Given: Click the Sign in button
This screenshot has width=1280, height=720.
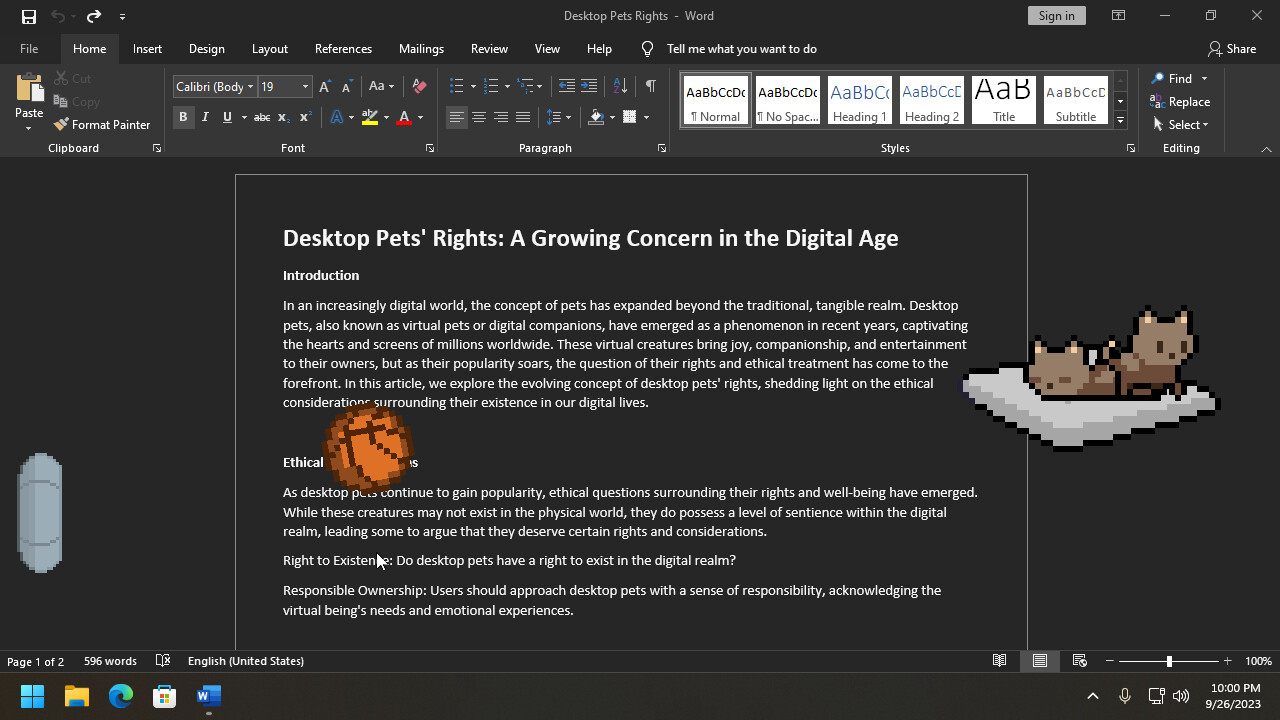Looking at the screenshot, I should [1056, 15].
